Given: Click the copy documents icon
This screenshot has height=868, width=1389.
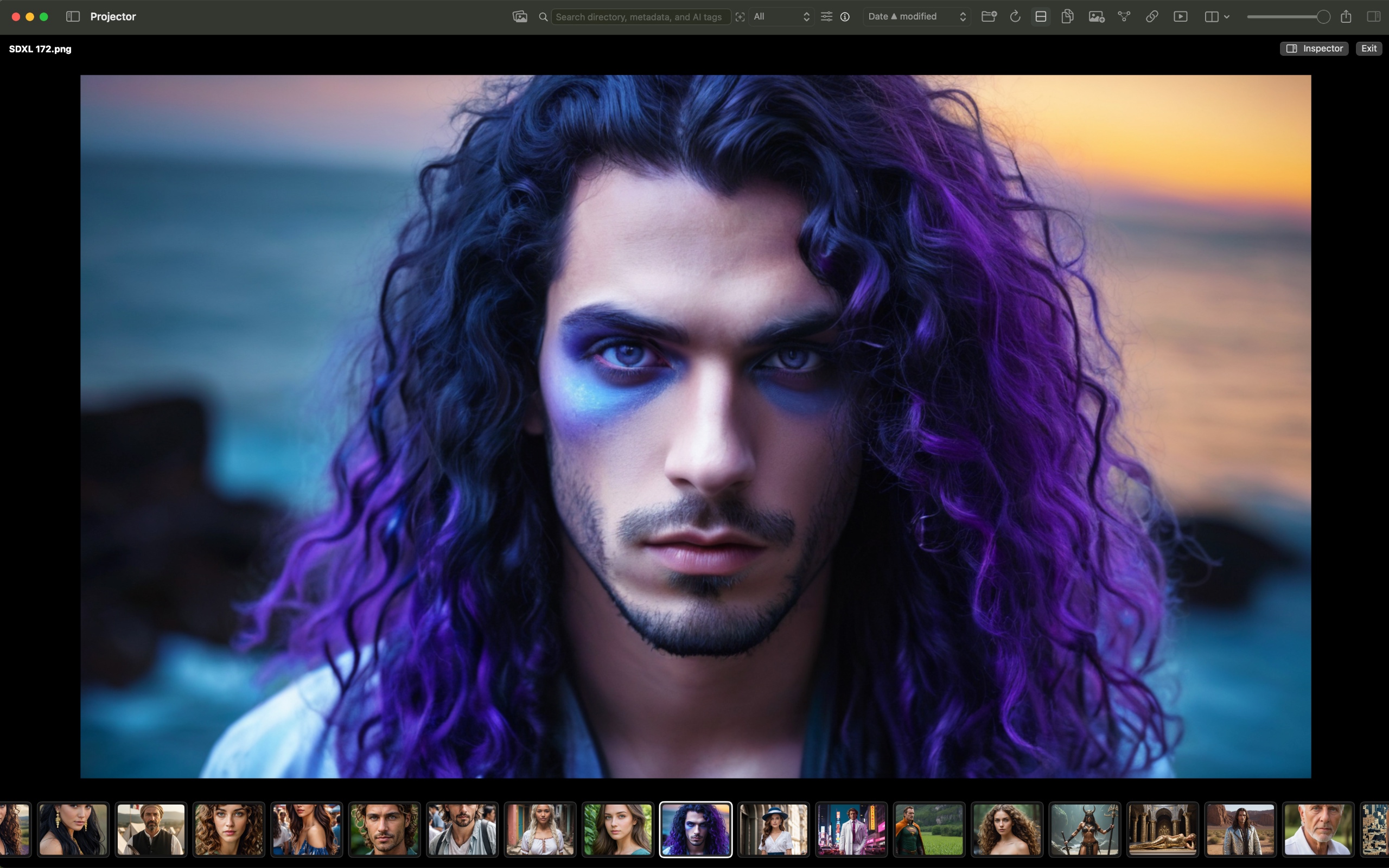Looking at the screenshot, I should (x=1068, y=17).
